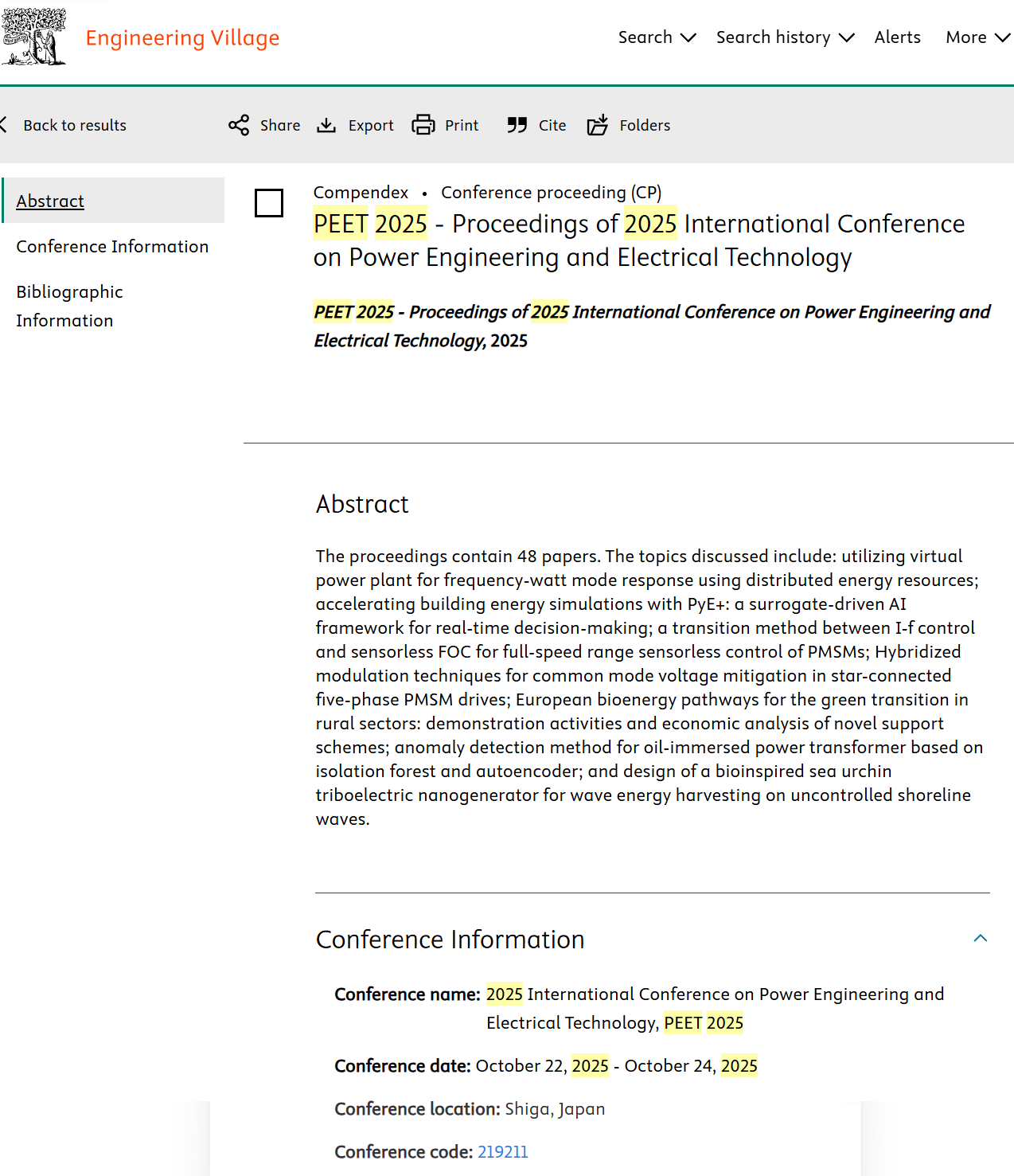
Task: Click the Print printer icon
Action: [x=423, y=125]
